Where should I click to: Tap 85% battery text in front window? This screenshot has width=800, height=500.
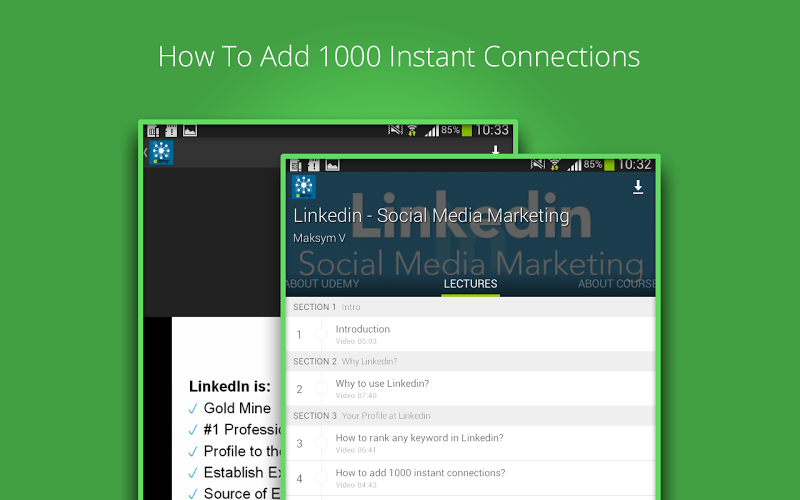pos(593,164)
